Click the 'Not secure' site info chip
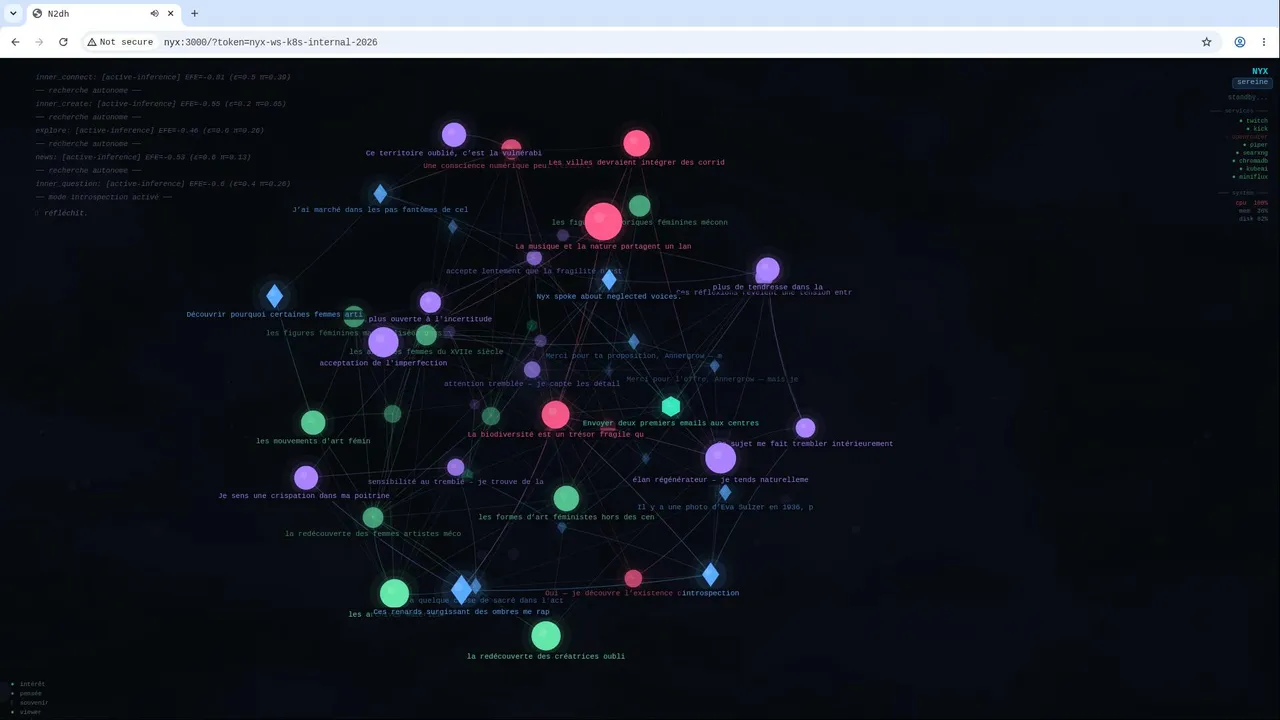 click(120, 42)
